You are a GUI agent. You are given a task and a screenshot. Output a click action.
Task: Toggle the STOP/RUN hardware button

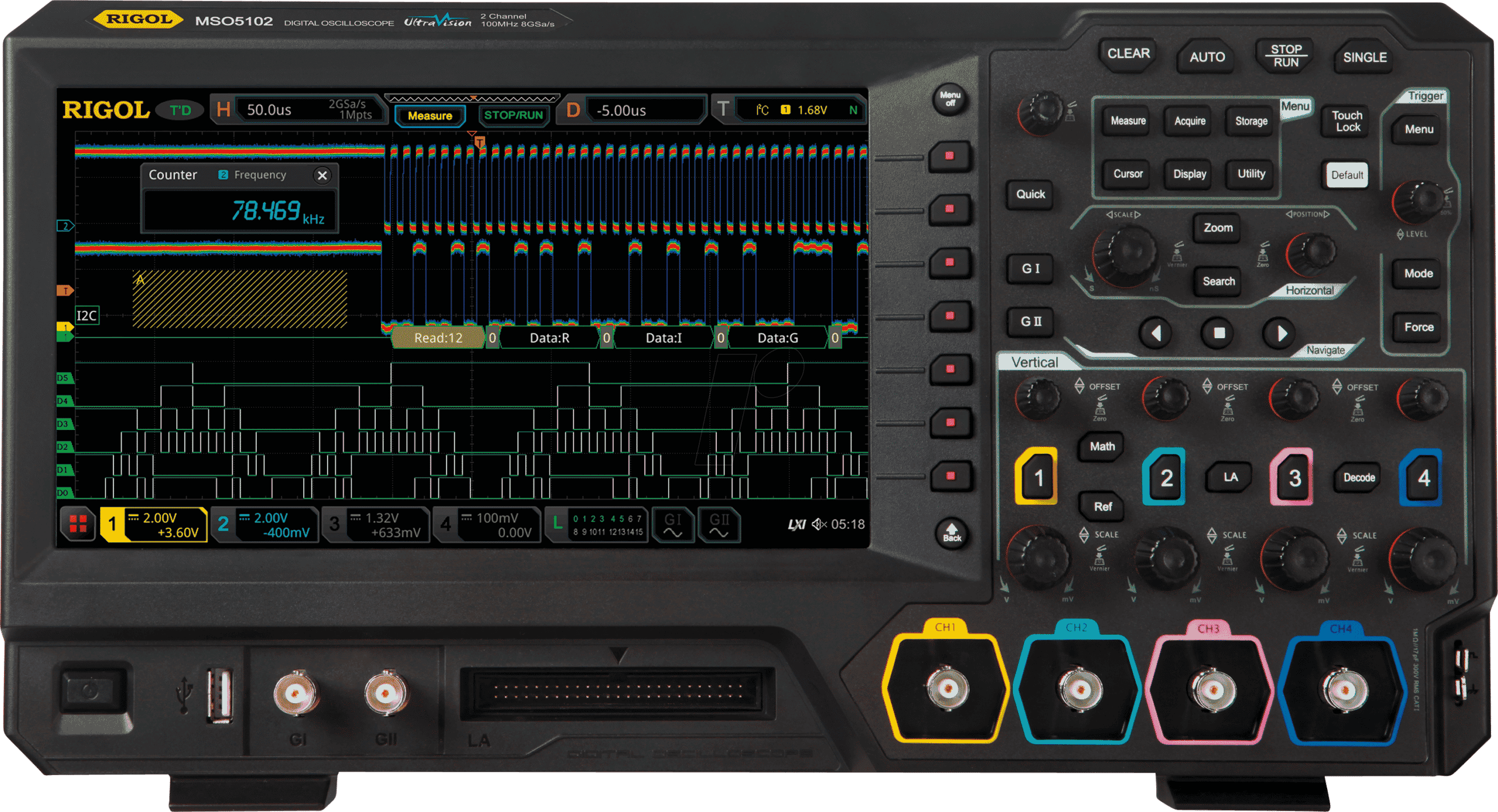[x=1286, y=56]
